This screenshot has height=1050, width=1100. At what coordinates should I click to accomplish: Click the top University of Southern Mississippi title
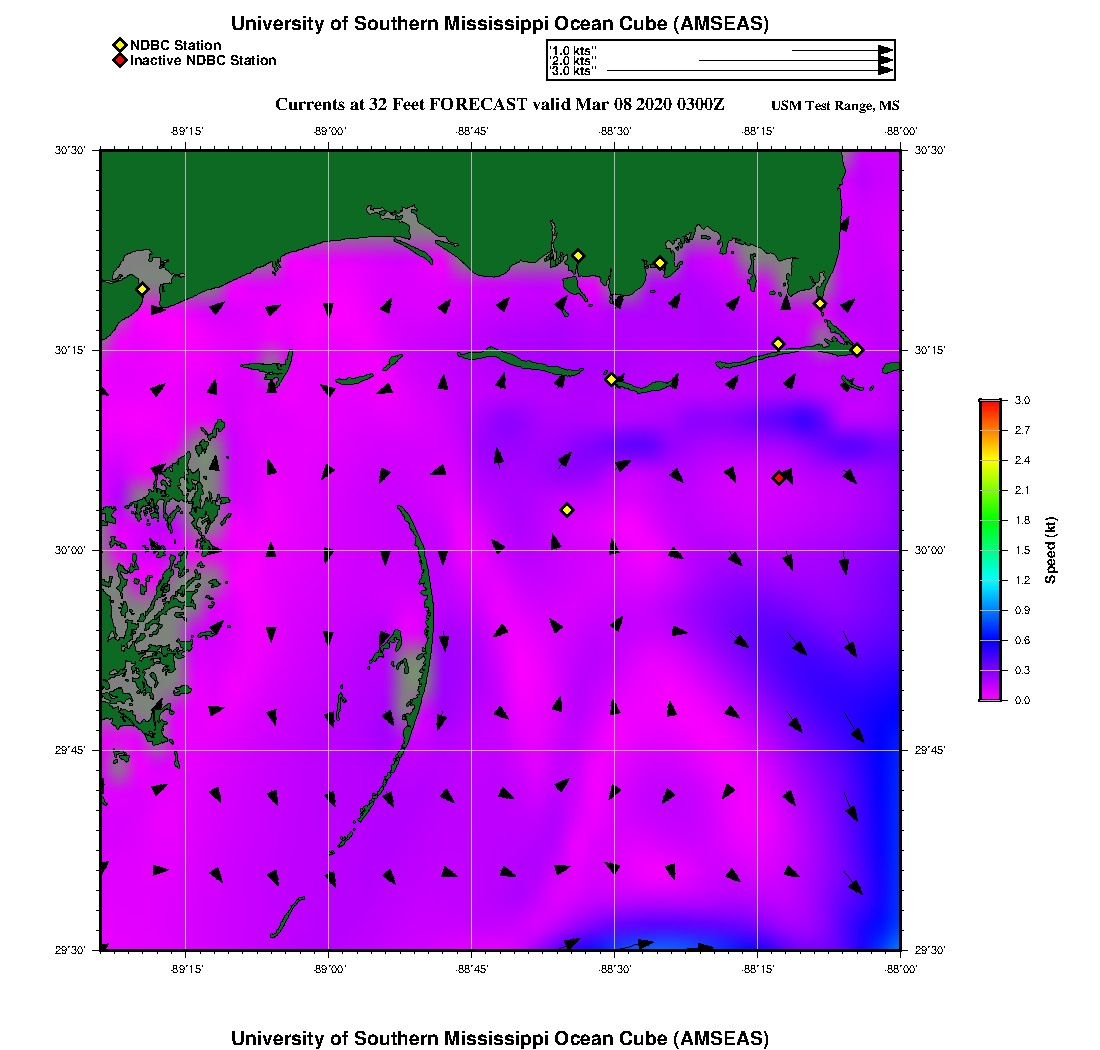(x=500, y=24)
